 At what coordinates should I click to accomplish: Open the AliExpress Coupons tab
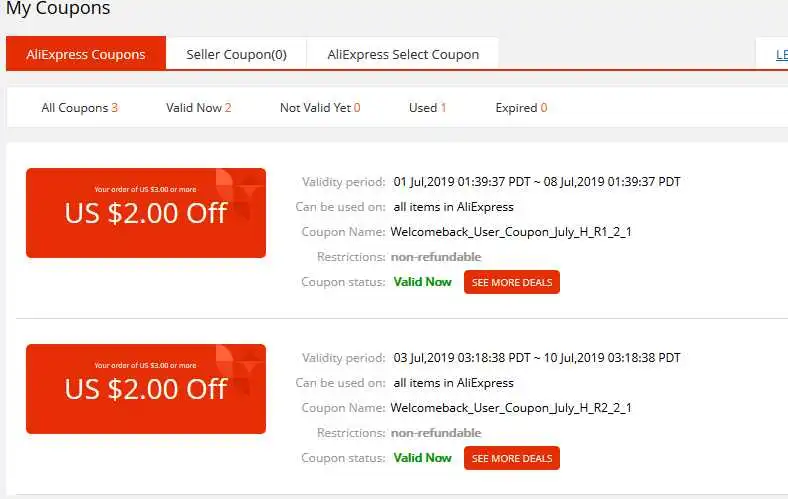pos(86,54)
